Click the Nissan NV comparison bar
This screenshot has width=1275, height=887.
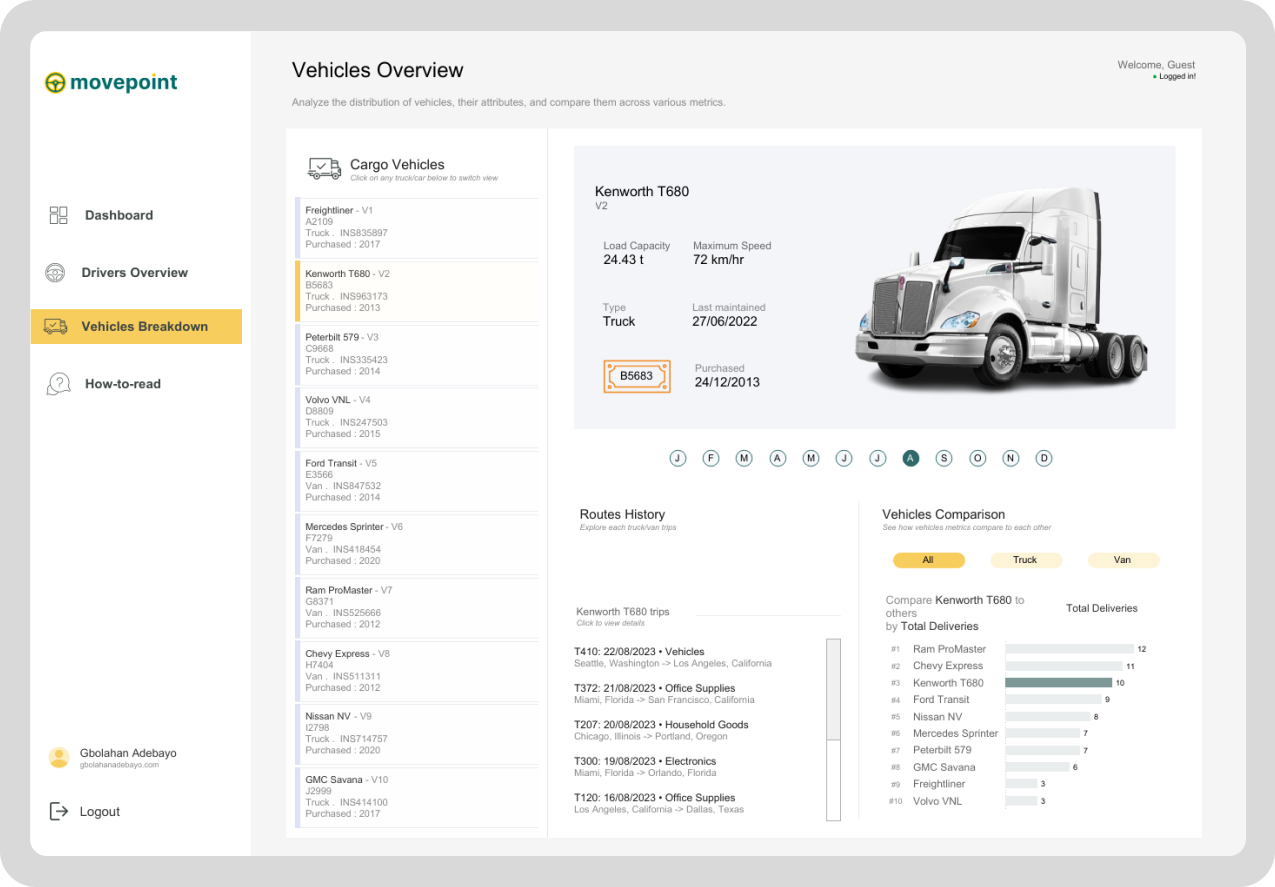click(1048, 717)
